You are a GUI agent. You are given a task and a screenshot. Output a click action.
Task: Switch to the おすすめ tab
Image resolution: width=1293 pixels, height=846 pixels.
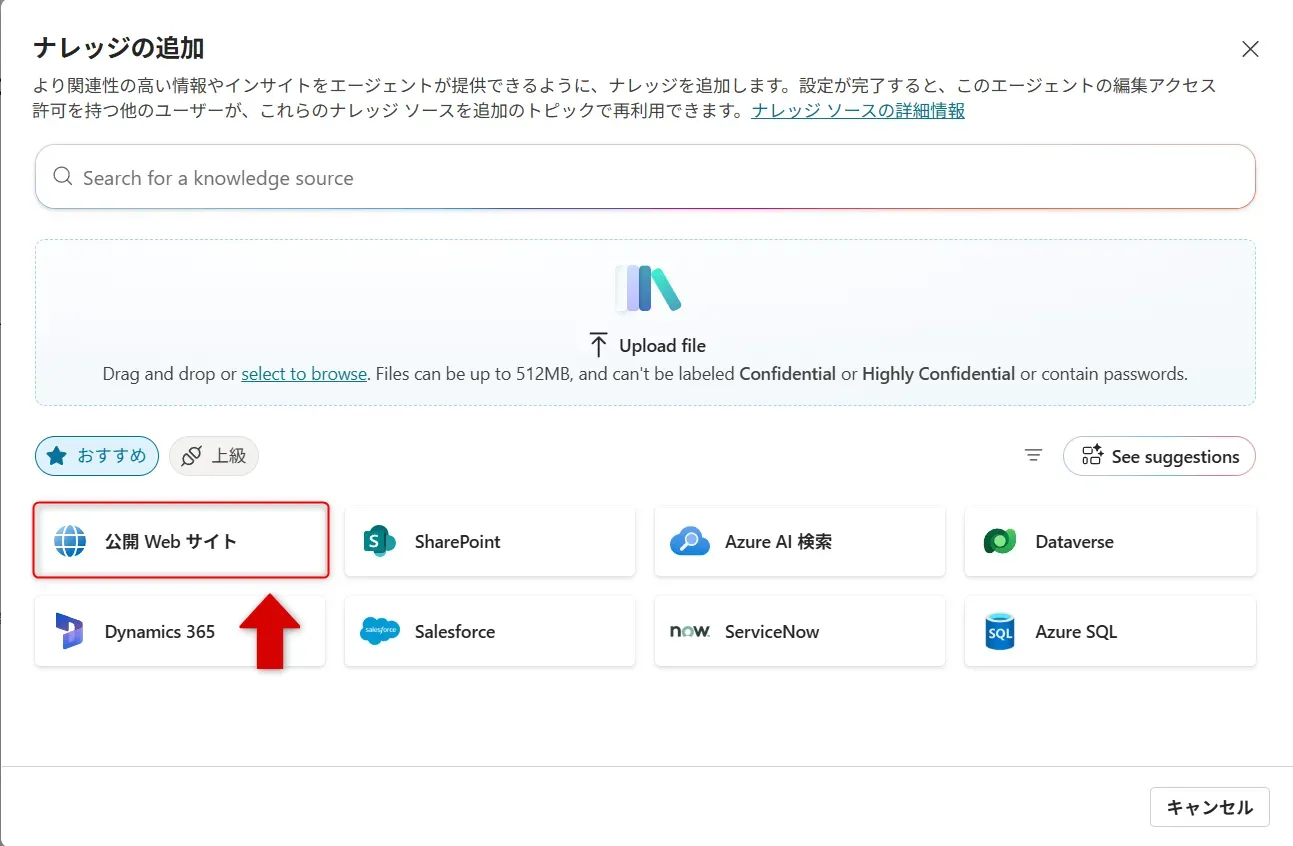(97, 456)
